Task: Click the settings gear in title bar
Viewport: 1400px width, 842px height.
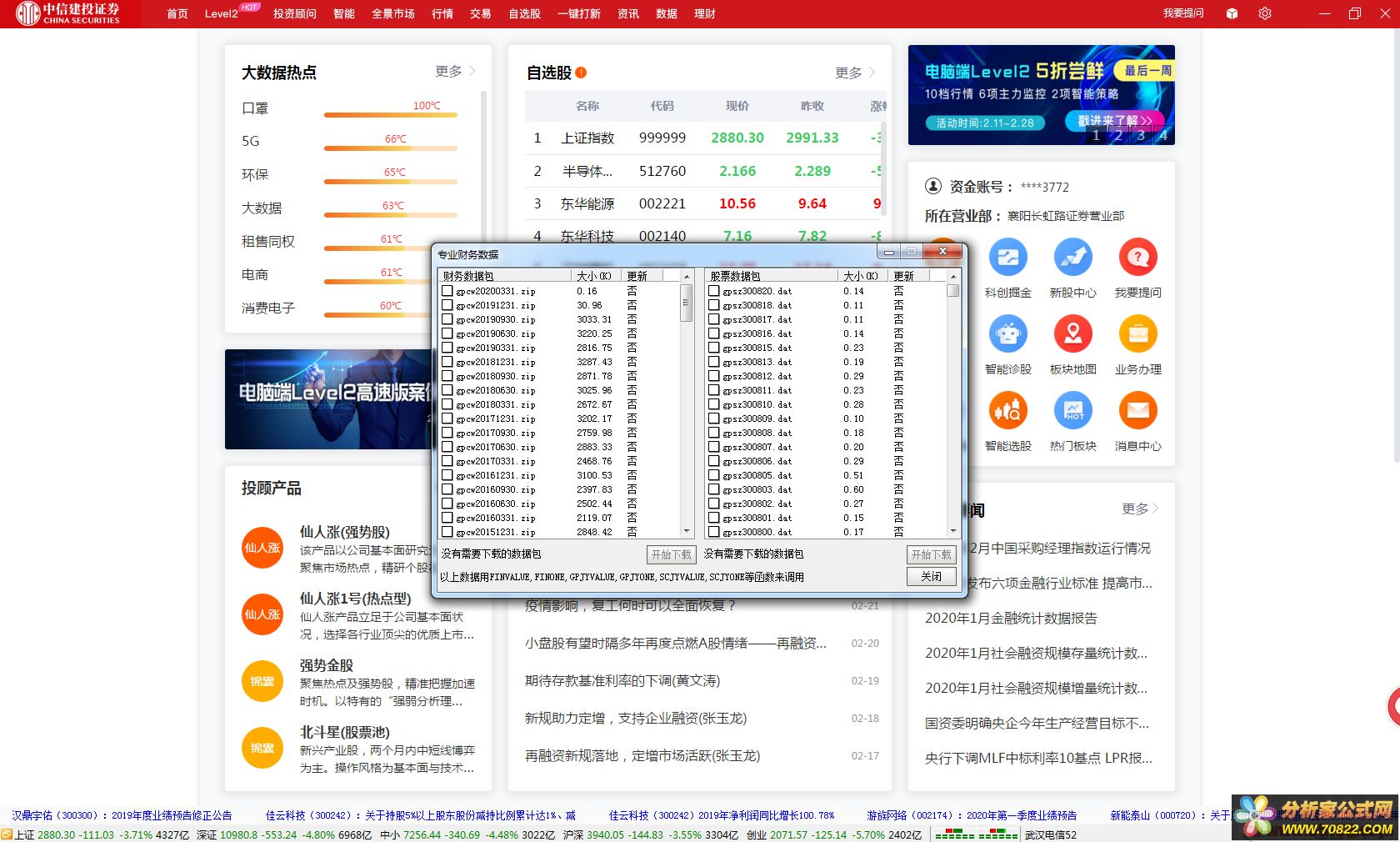Action: click(x=1265, y=13)
